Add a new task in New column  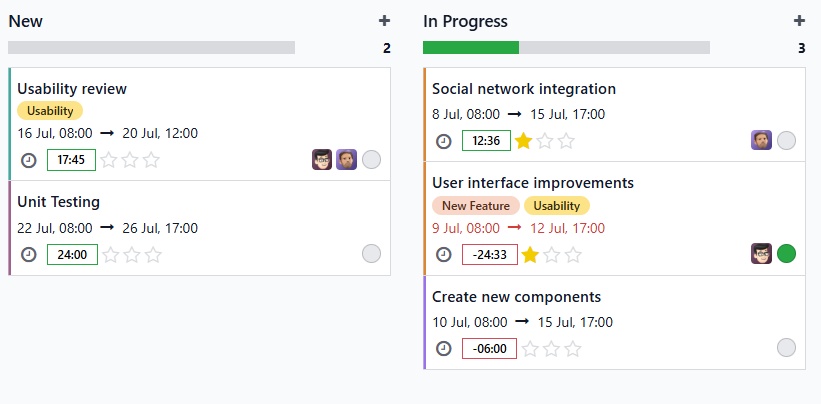[384, 21]
